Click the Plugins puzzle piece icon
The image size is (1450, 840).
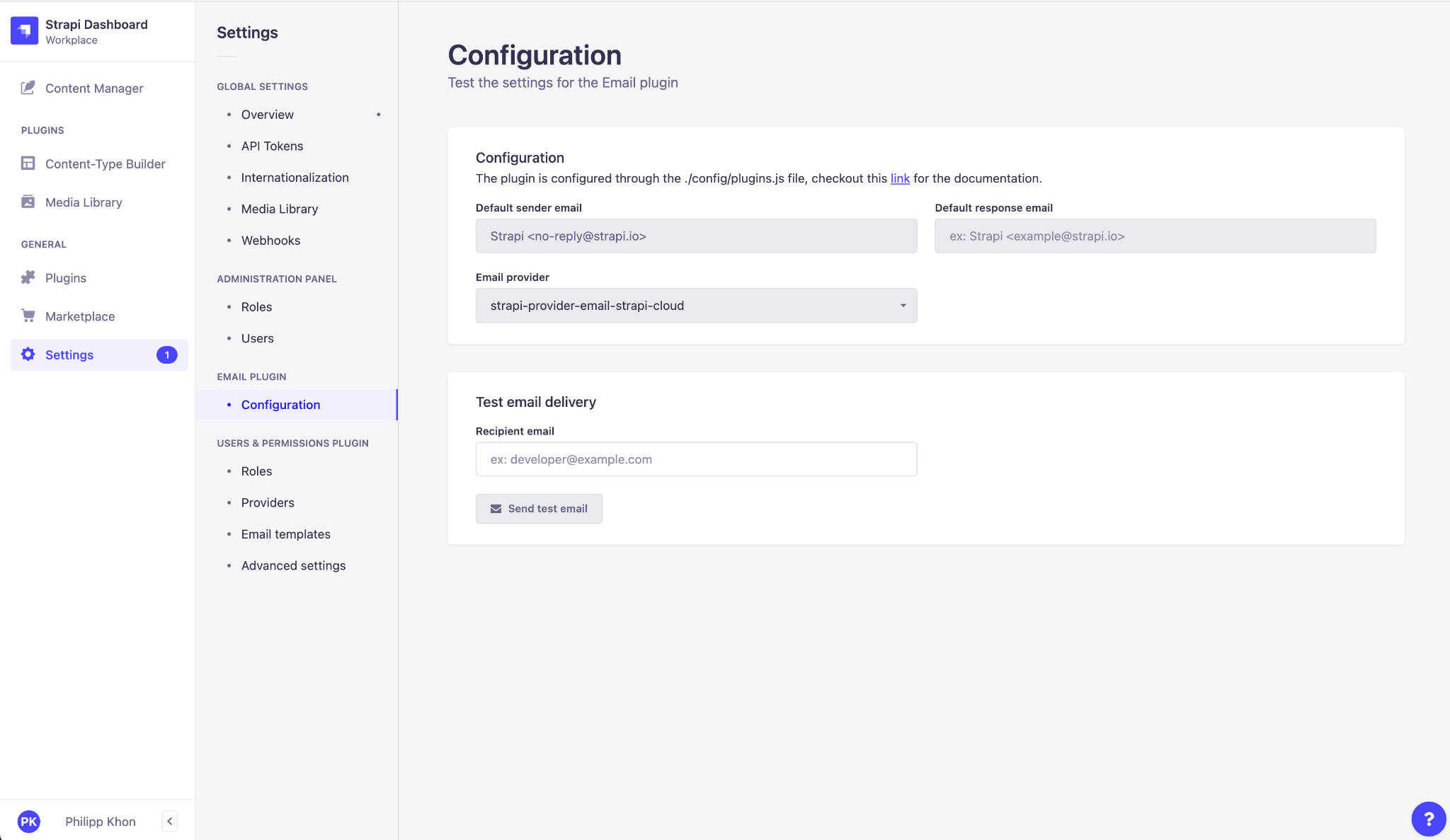28,277
